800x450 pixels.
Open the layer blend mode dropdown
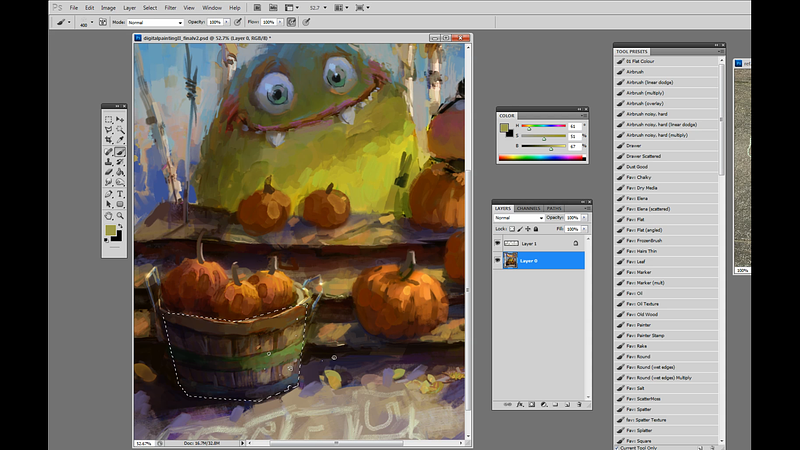(x=519, y=218)
